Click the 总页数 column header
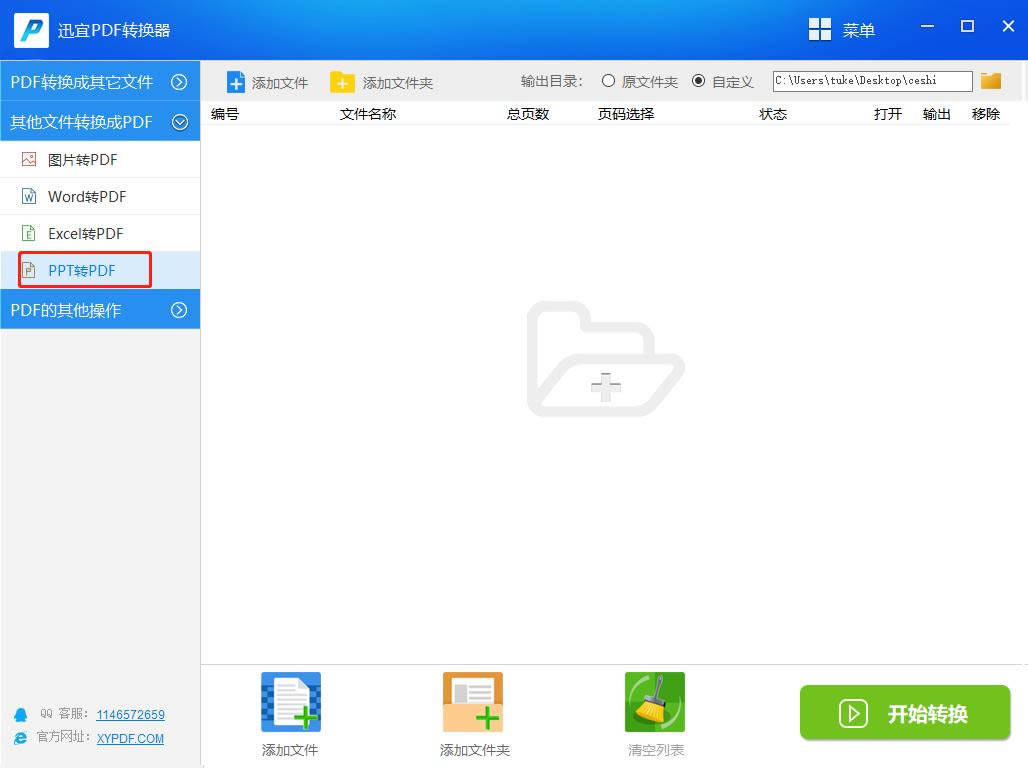This screenshot has height=768, width=1028. coord(528,114)
